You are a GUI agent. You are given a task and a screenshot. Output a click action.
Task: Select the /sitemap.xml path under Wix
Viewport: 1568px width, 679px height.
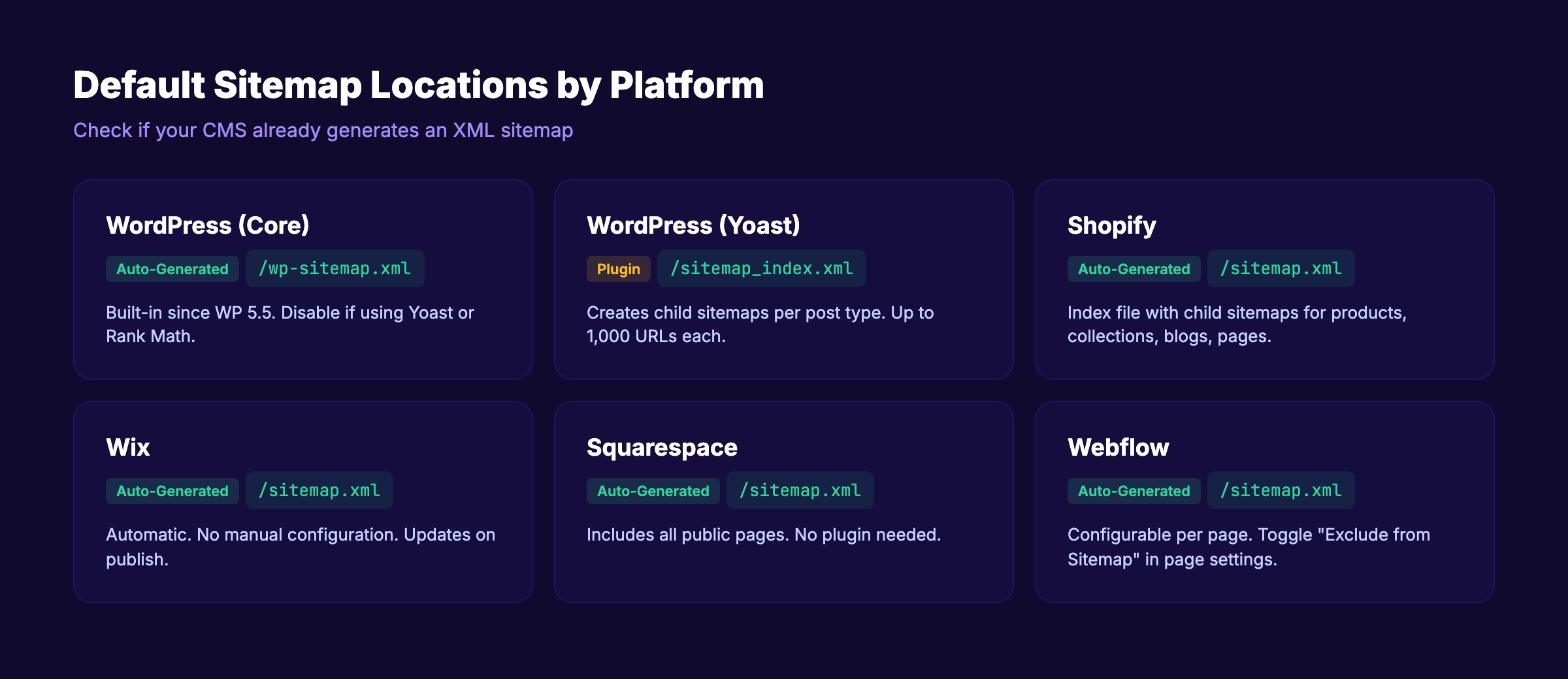(x=319, y=490)
